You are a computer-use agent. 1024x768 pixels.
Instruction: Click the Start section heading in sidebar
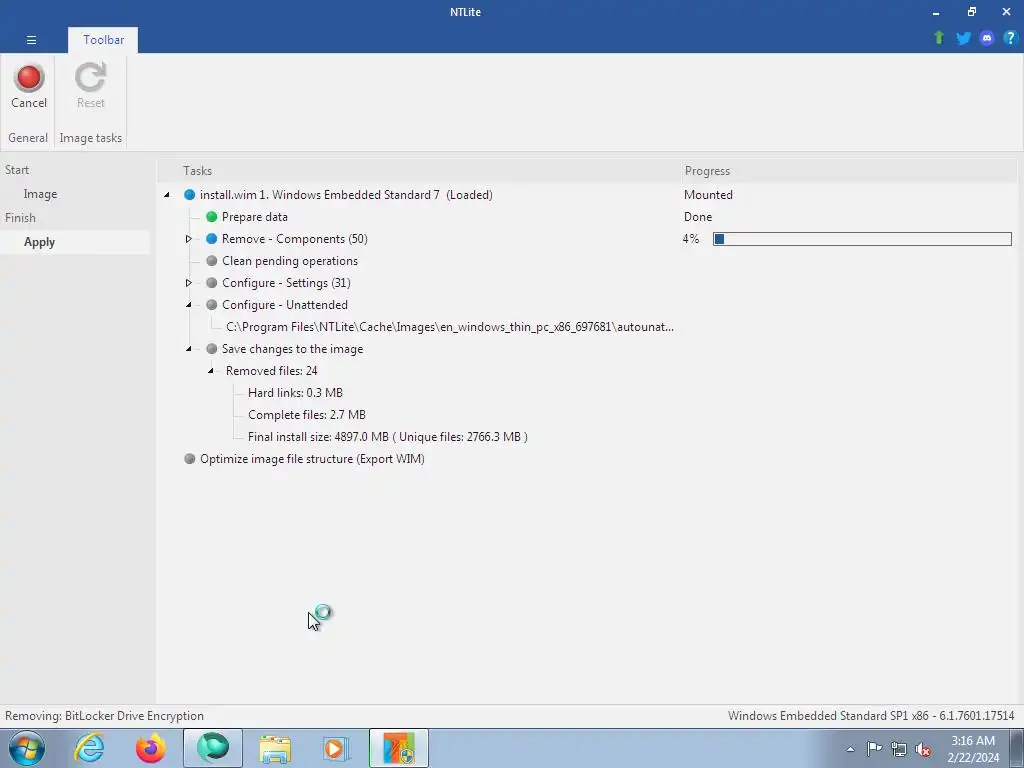[x=17, y=170]
